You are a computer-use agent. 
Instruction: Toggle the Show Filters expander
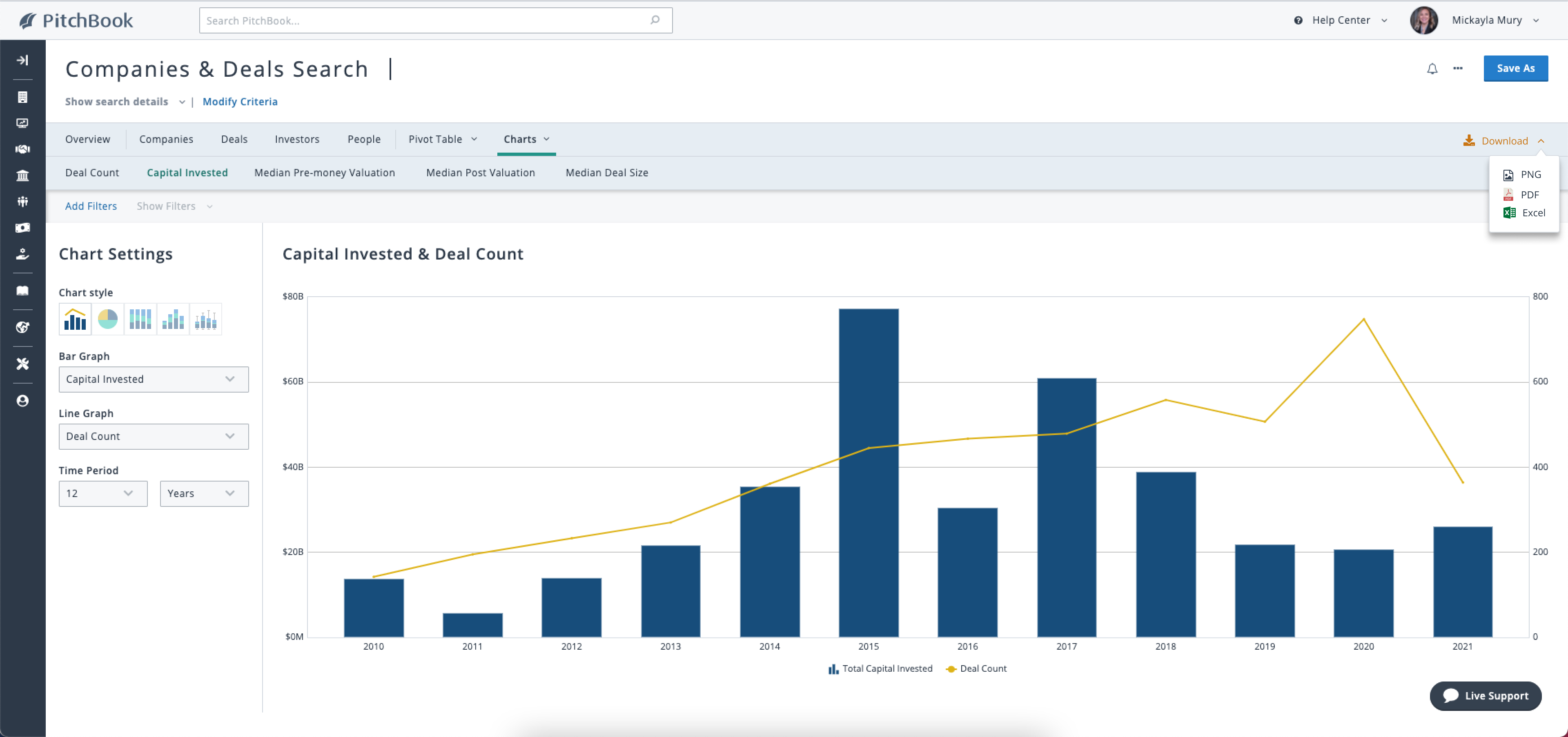pos(175,206)
